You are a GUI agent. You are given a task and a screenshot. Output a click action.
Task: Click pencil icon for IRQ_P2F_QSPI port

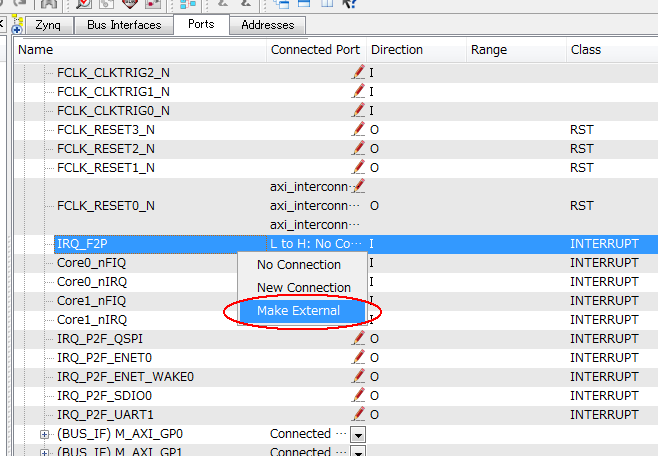358,339
